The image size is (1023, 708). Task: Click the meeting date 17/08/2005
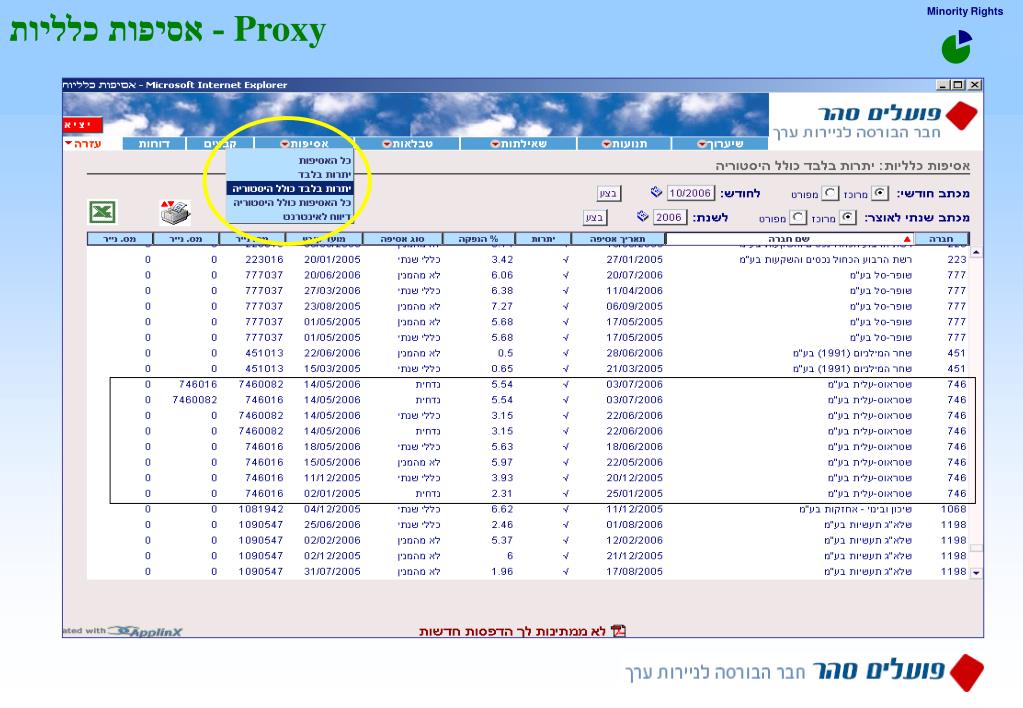[634, 572]
